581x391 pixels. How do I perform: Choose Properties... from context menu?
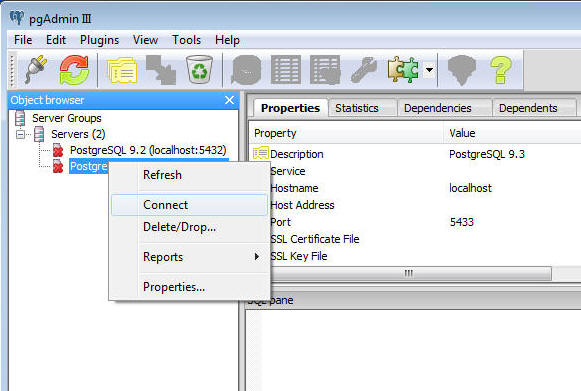[189, 287]
